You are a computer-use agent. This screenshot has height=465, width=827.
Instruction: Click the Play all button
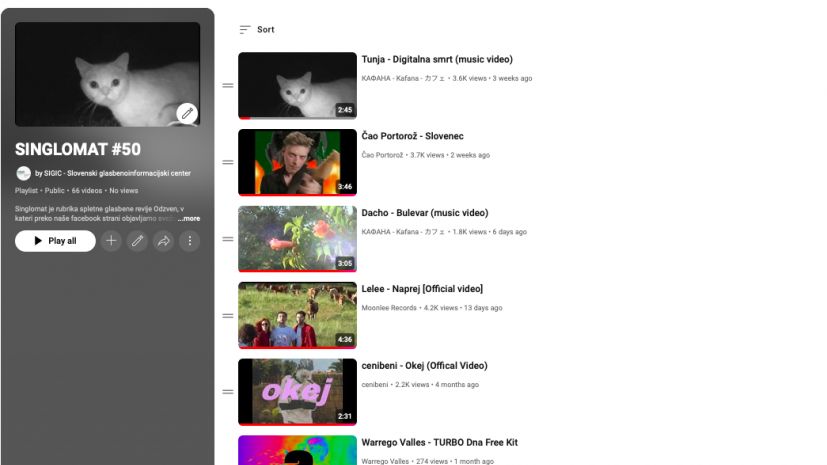coord(55,241)
